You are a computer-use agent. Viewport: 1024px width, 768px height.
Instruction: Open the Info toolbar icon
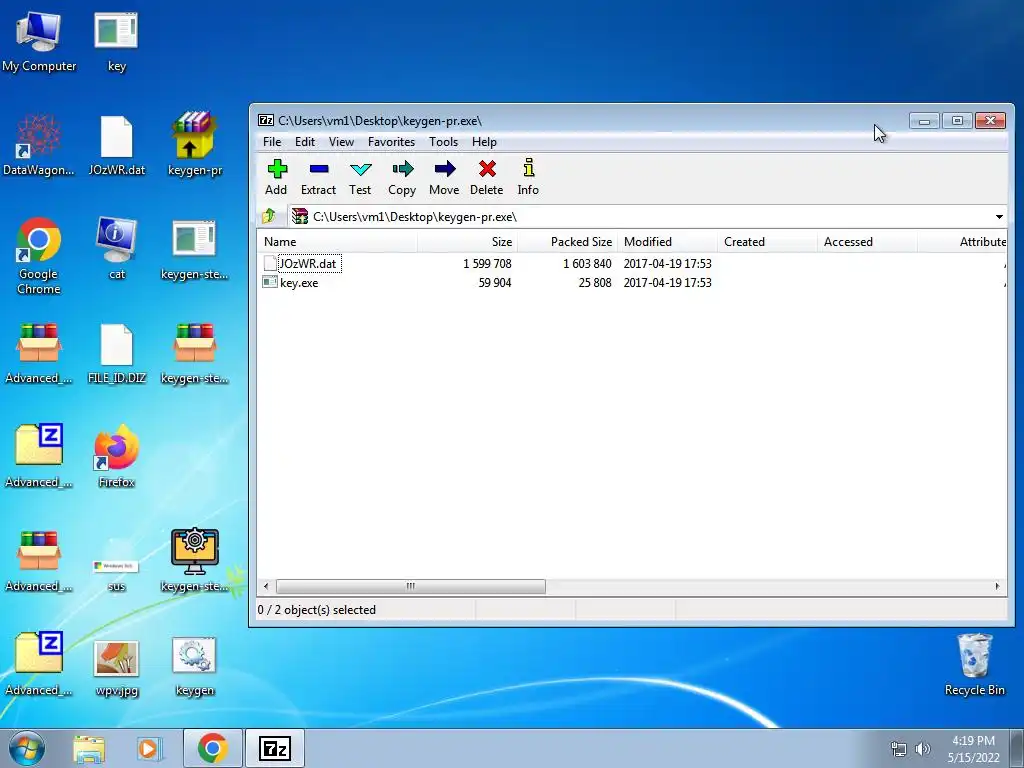(x=528, y=177)
